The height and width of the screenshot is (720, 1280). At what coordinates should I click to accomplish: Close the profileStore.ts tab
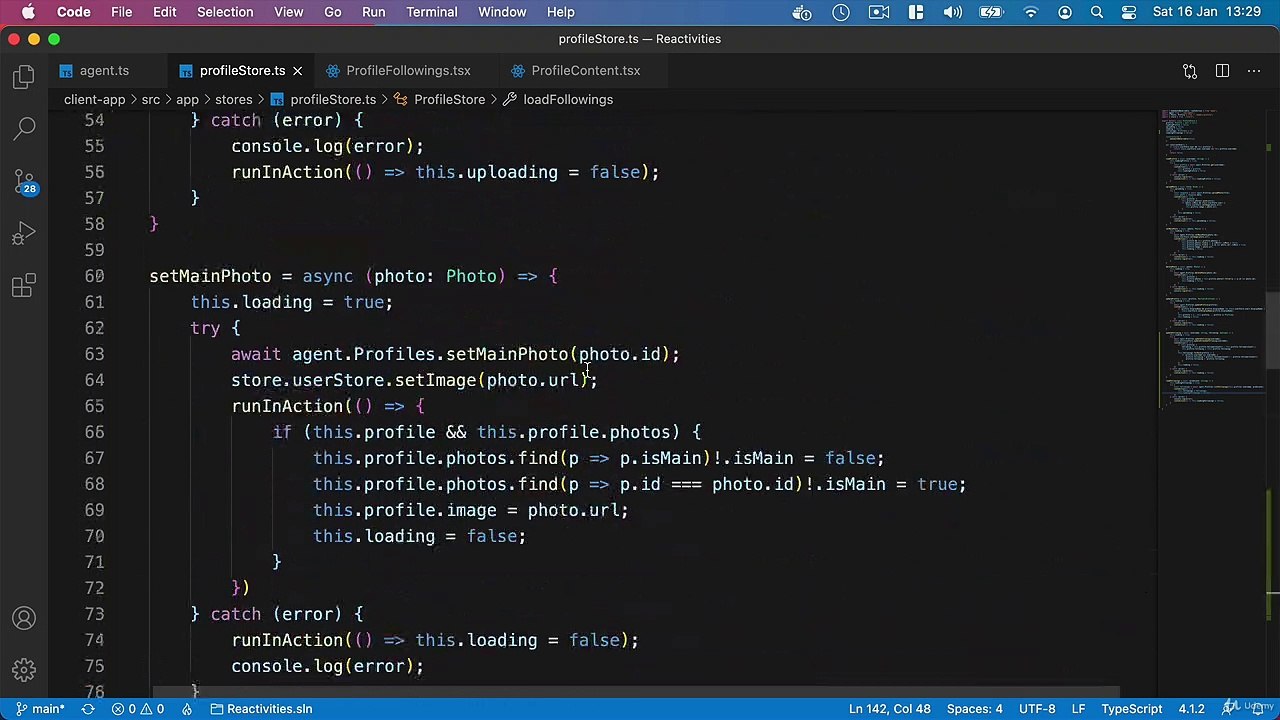[x=297, y=71]
